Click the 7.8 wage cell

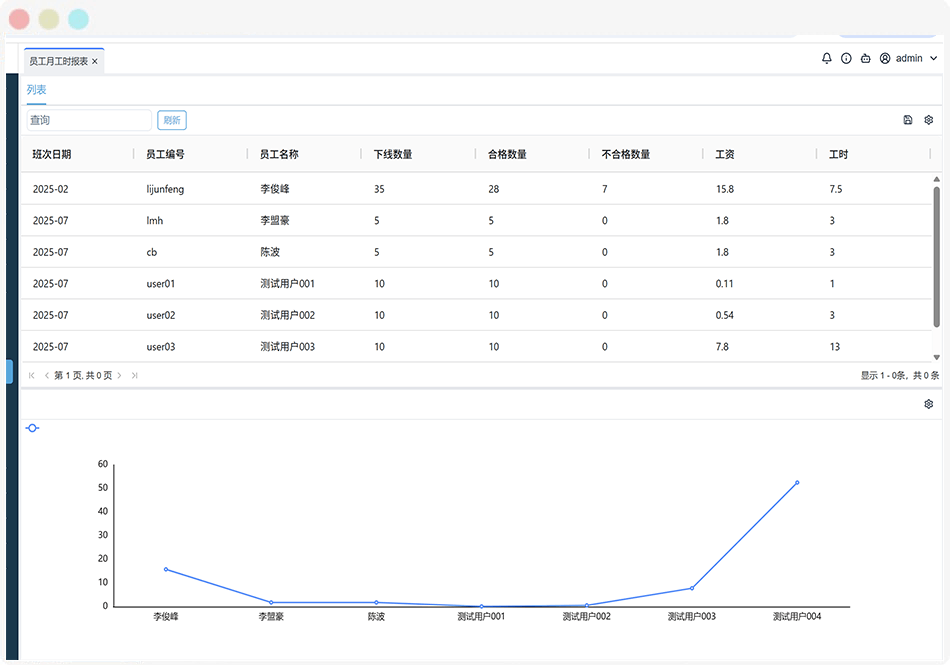coord(722,346)
